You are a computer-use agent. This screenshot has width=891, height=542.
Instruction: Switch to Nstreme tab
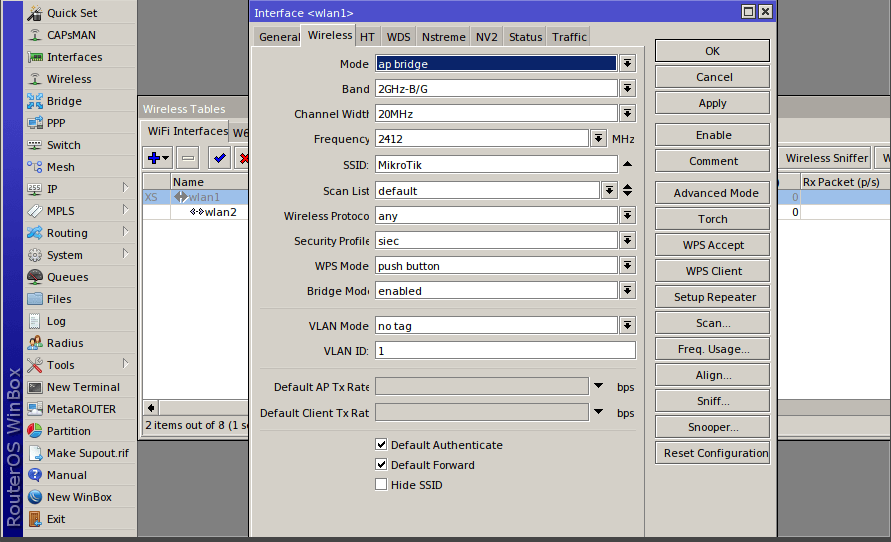(443, 37)
